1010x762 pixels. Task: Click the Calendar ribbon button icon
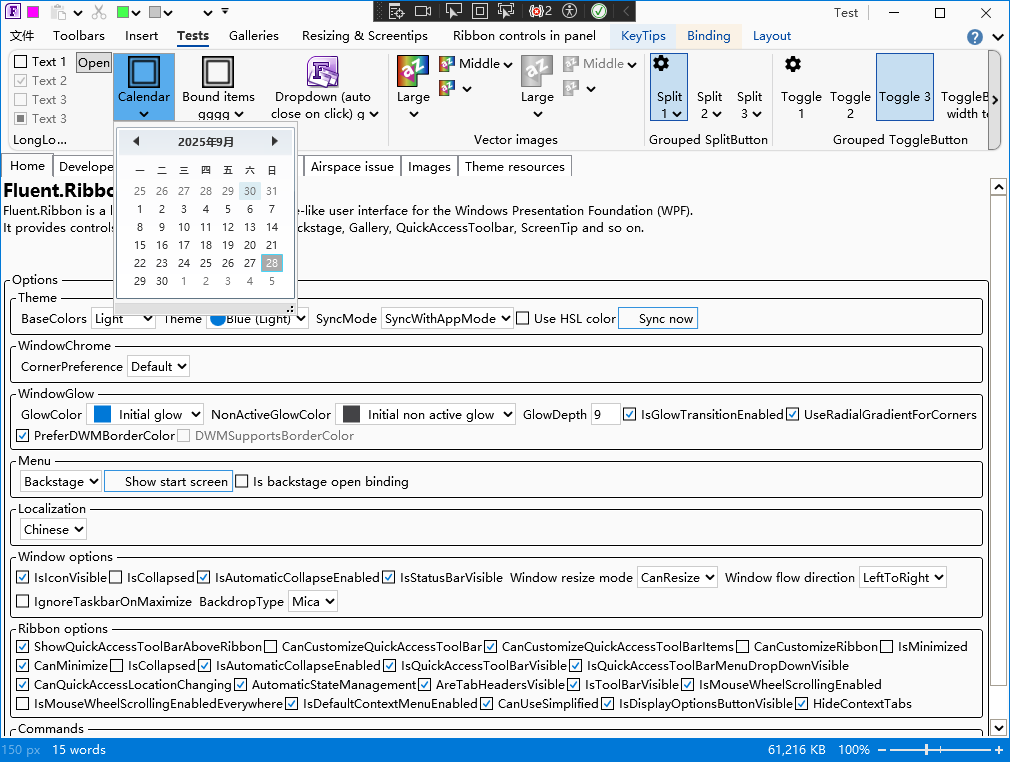coord(144,71)
